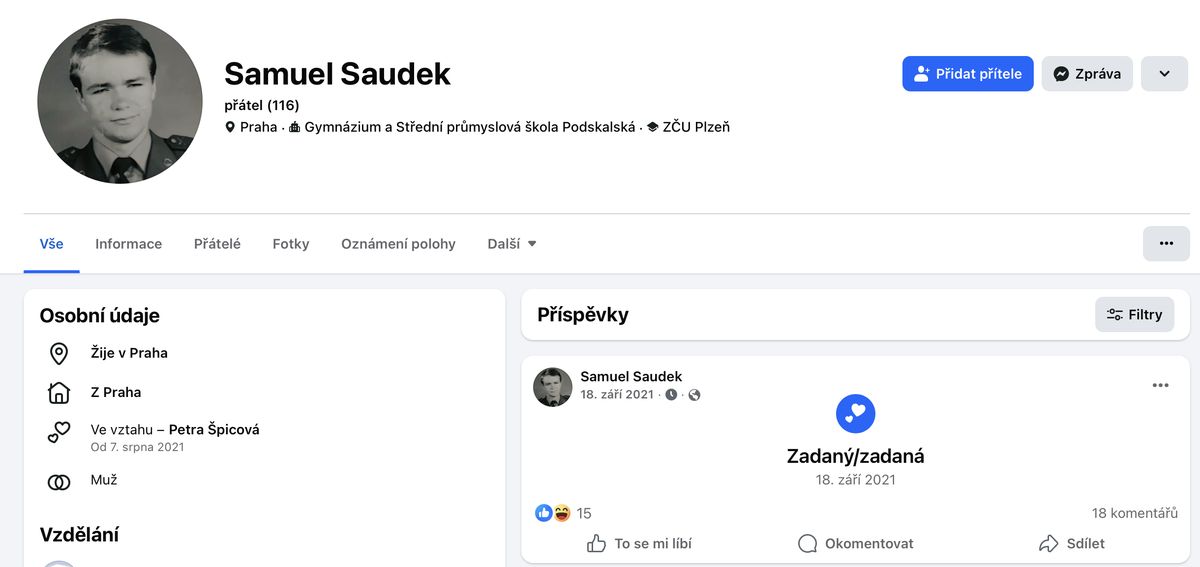Switch to the Informace tab
The height and width of the screenshot is (567, 1200).
click(x=128, y=244)
